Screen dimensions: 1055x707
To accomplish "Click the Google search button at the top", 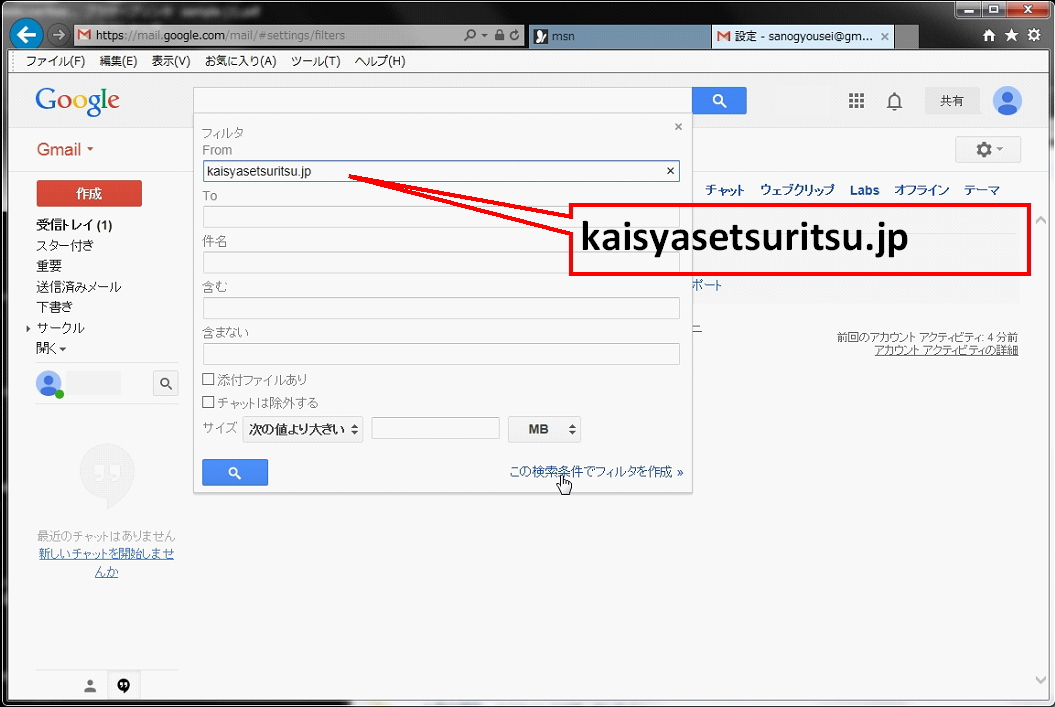I will (719, 100).
